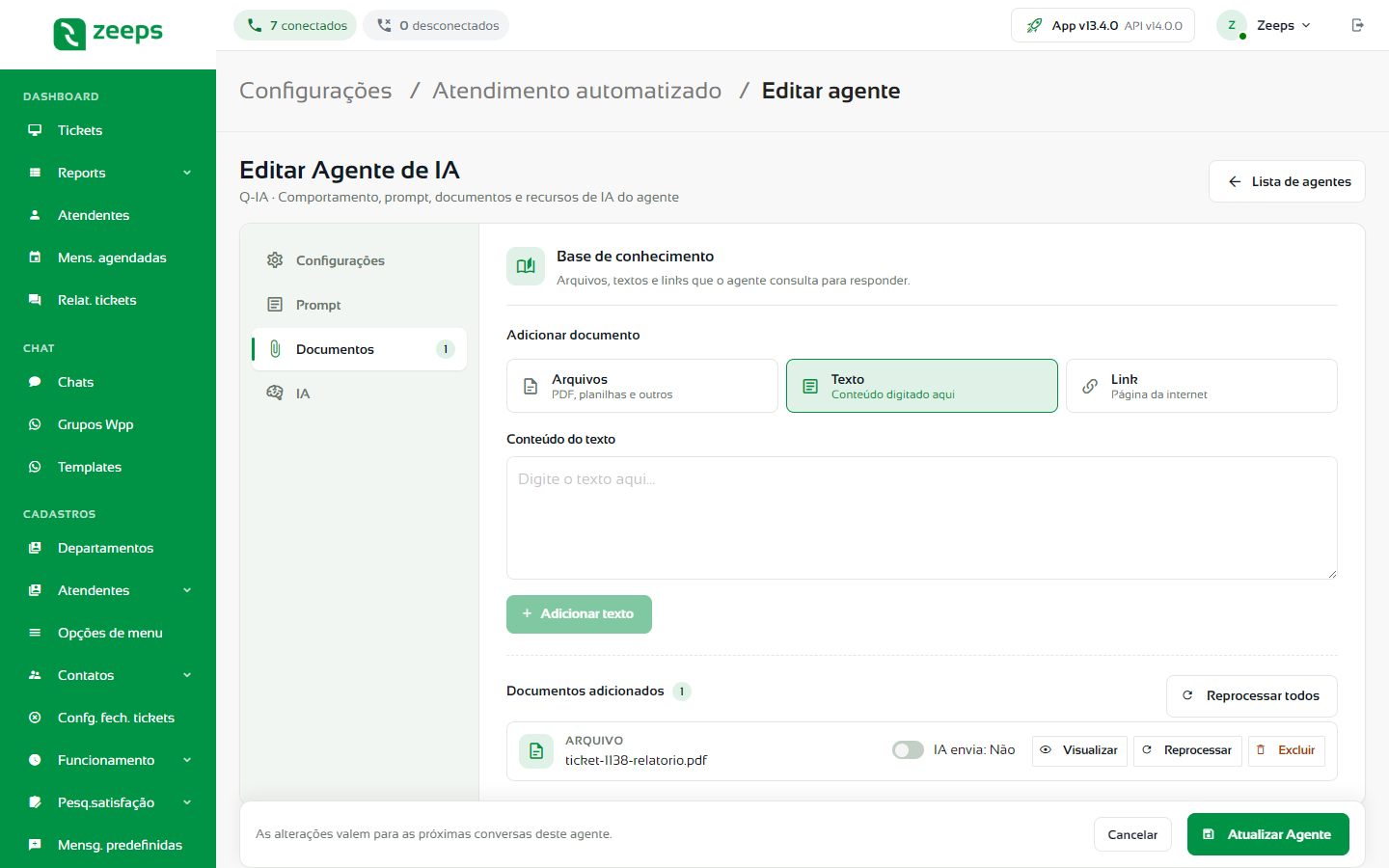Select the Link document type option

click(1202, 386)
